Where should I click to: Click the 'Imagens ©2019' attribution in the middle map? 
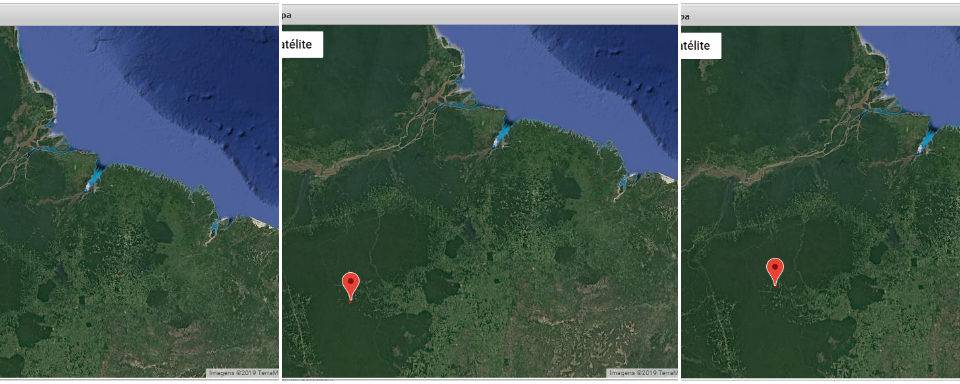click(x=642, y=372)
